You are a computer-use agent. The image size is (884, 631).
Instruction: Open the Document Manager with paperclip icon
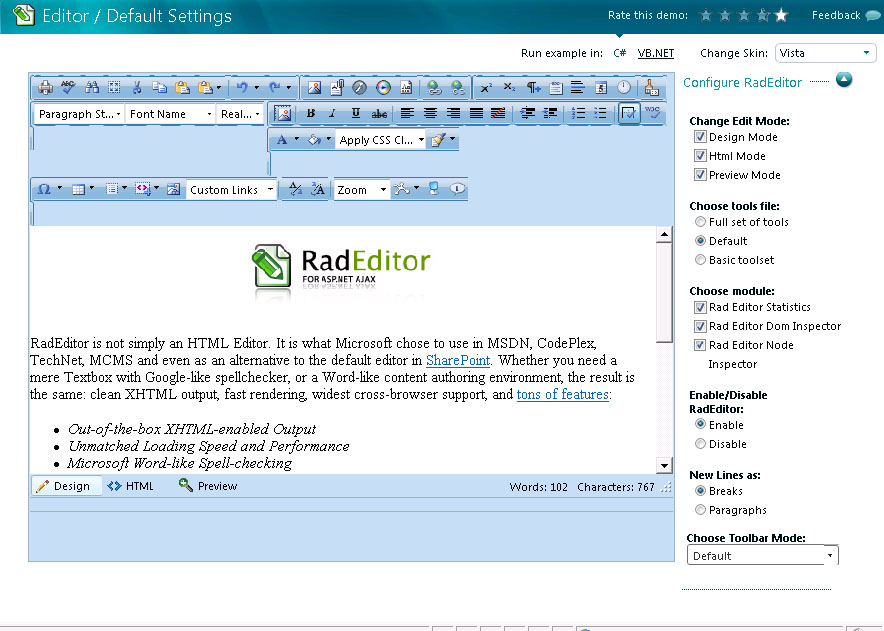click(337, 87)
